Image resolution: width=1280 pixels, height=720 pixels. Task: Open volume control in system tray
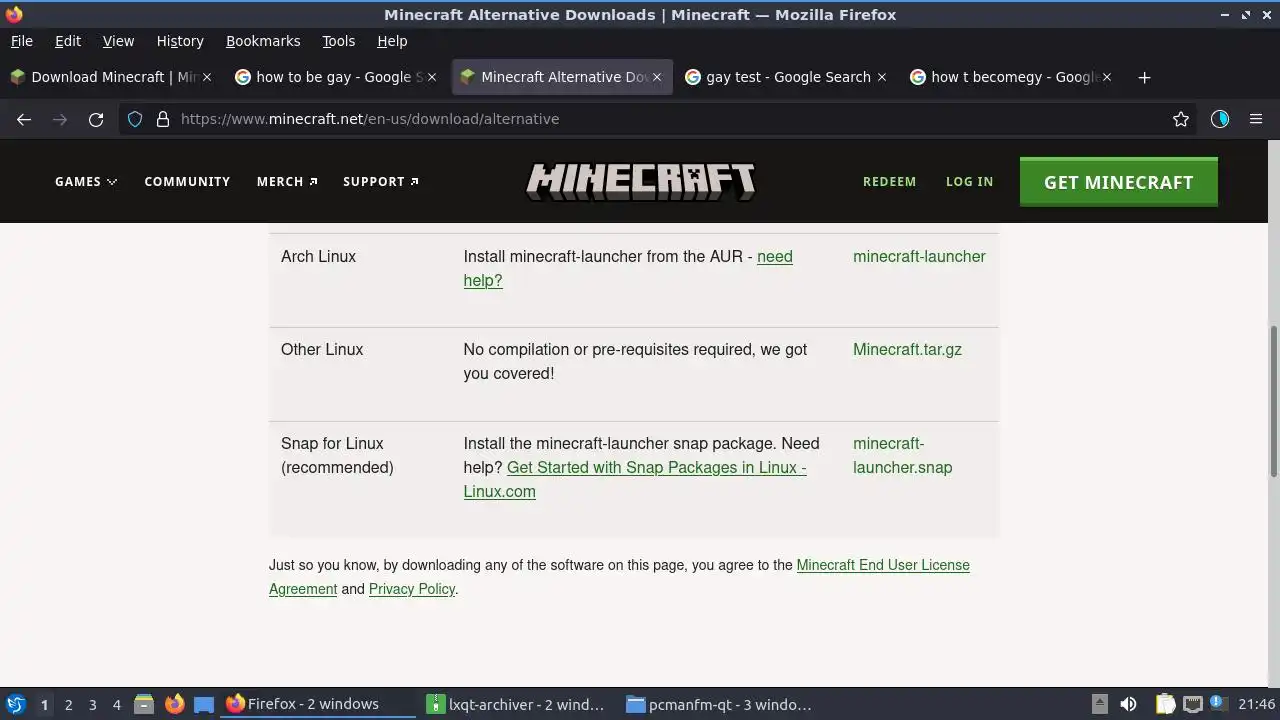(x=1128, y=705)
